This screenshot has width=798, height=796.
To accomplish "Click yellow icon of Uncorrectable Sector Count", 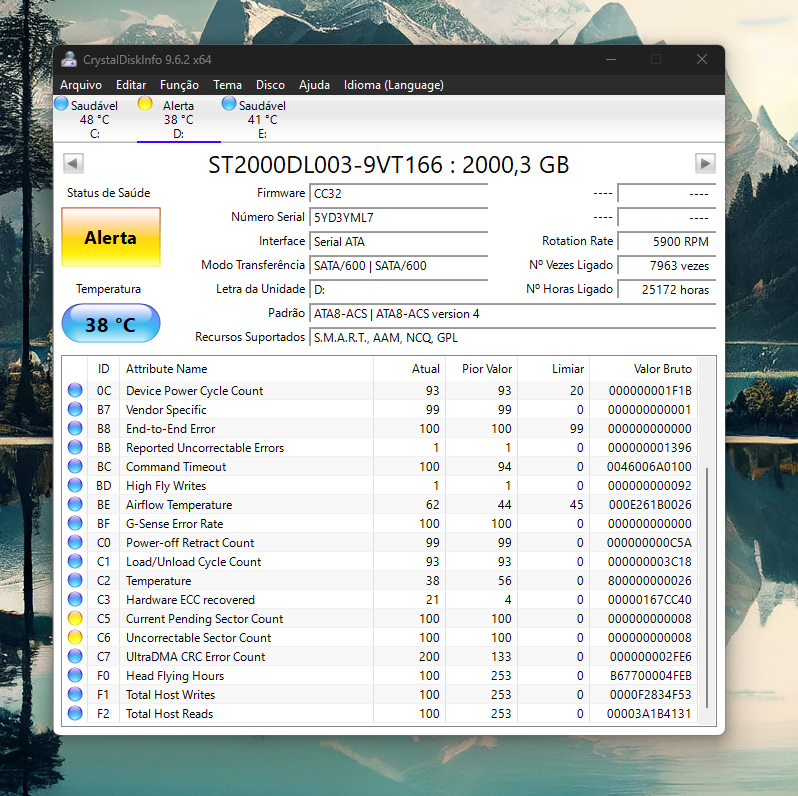I will pyautogui.click(x=75, y=637).
